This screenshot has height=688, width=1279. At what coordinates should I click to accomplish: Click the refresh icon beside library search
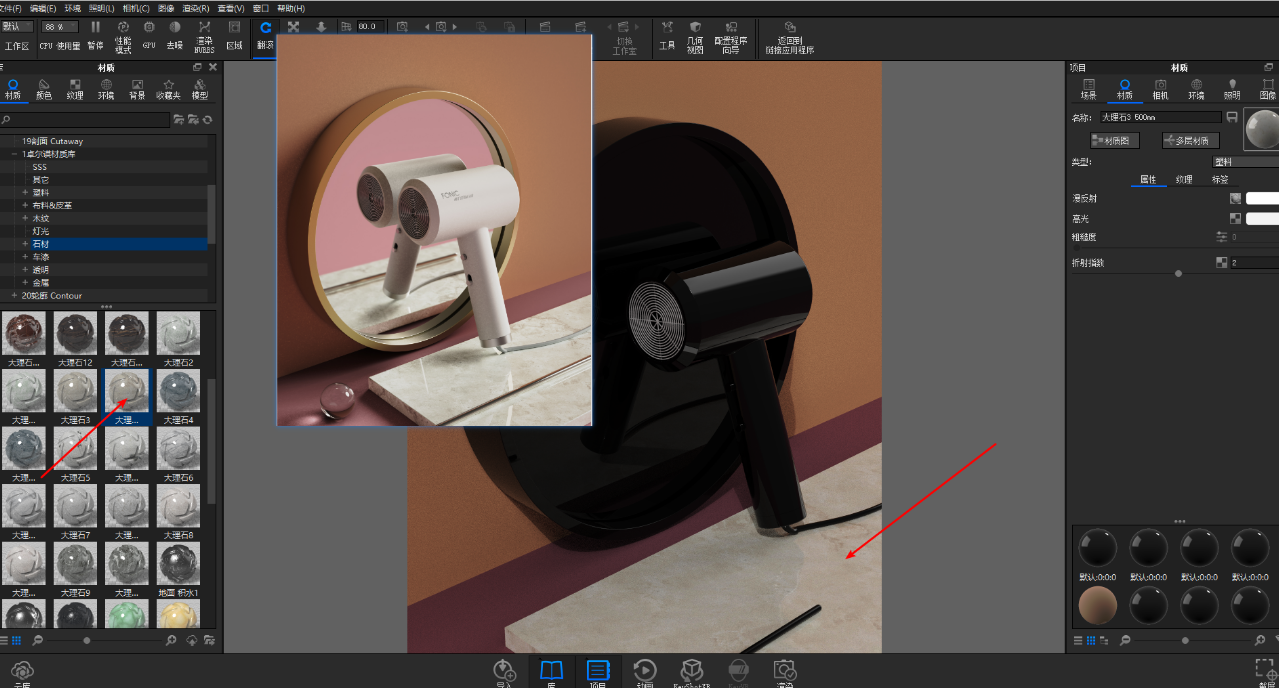pos(207,120)
